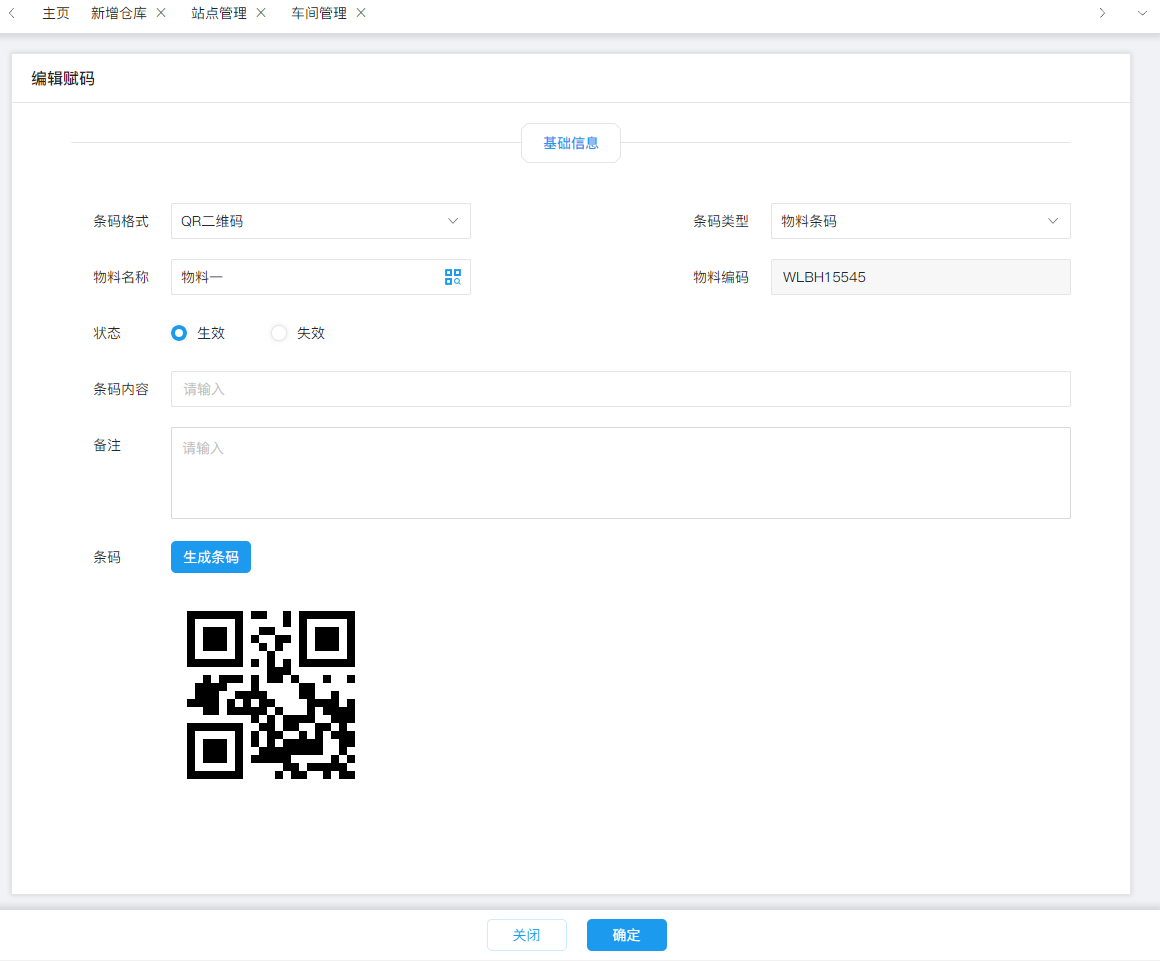Image resolution: width=1160 pixels, height=961 pixels.
Task: Close the 新增仓库 tab
Action: (x=161, y=13)
